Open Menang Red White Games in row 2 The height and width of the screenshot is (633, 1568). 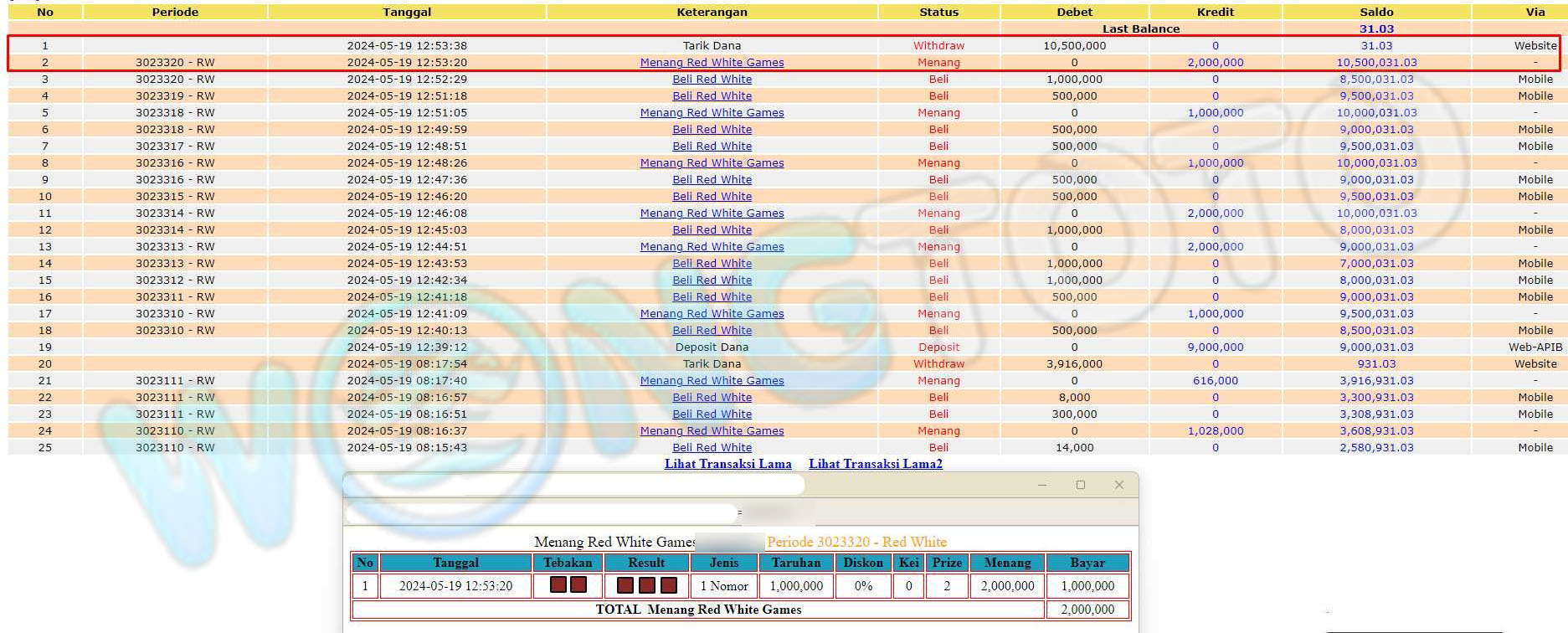712,63
